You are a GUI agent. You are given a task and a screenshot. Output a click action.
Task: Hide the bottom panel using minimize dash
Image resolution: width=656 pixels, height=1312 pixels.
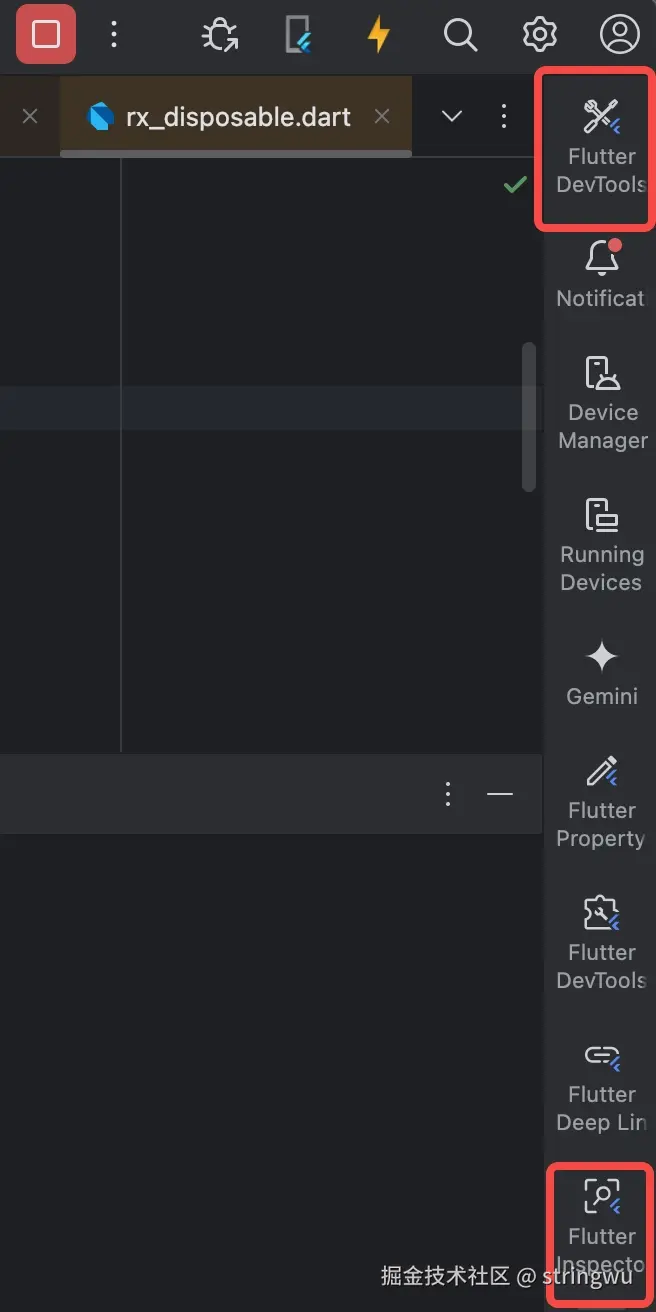point(499,794)
